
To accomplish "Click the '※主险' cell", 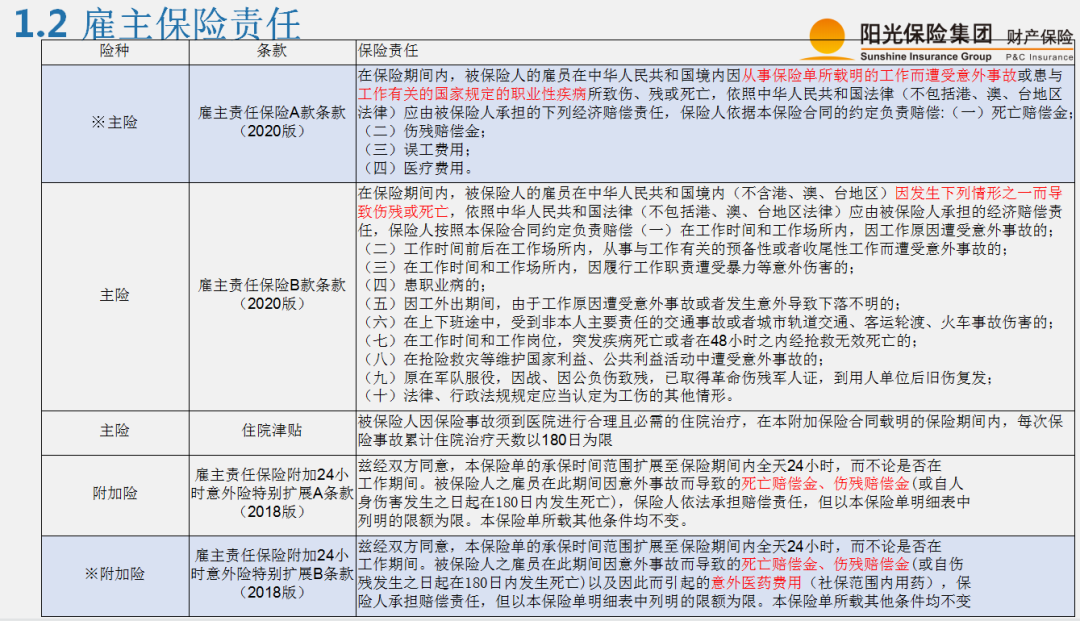I will tap(115, 123).
